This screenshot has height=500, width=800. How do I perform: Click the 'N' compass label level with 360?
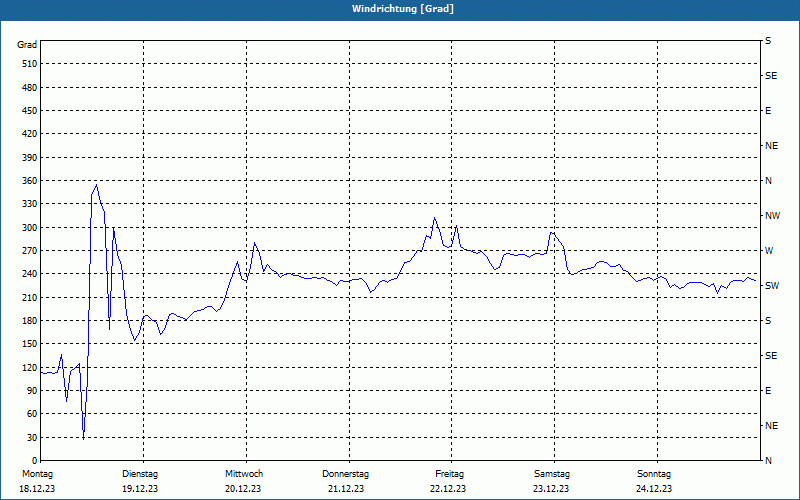click(769, 181)
